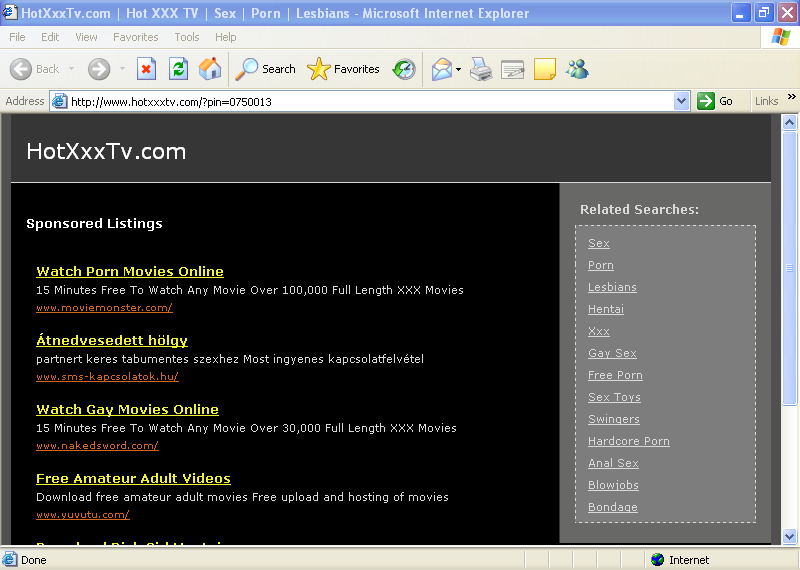This screenshot has width=800, height=570.
Task: Expand the Links toolbar chevron
Action: point(791,100)
